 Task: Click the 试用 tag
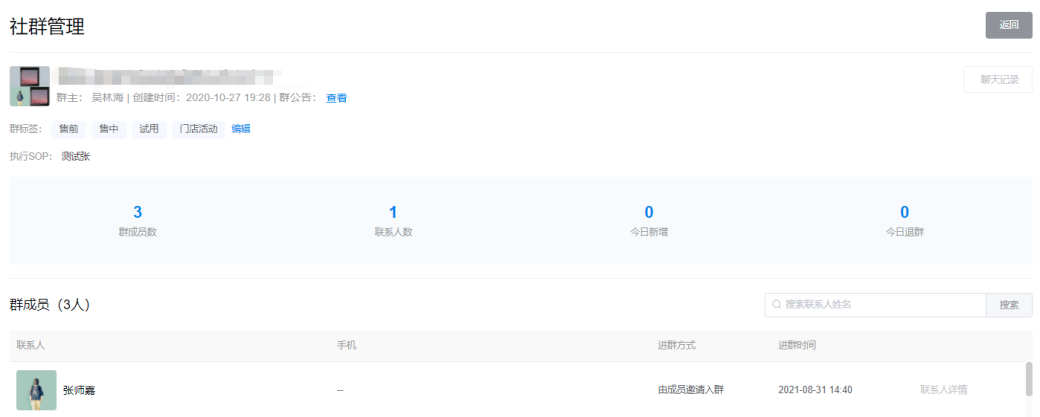(149, 128)
